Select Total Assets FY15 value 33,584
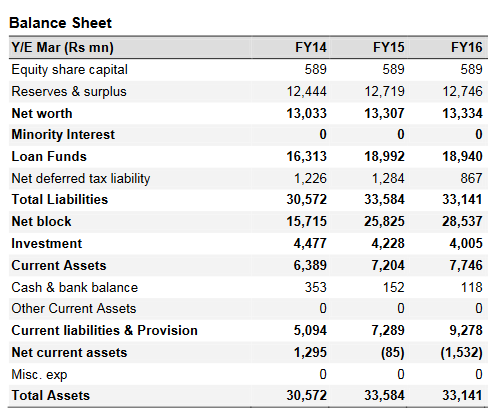488x414 pixels. pyautogui.click(x=384, y=395)
